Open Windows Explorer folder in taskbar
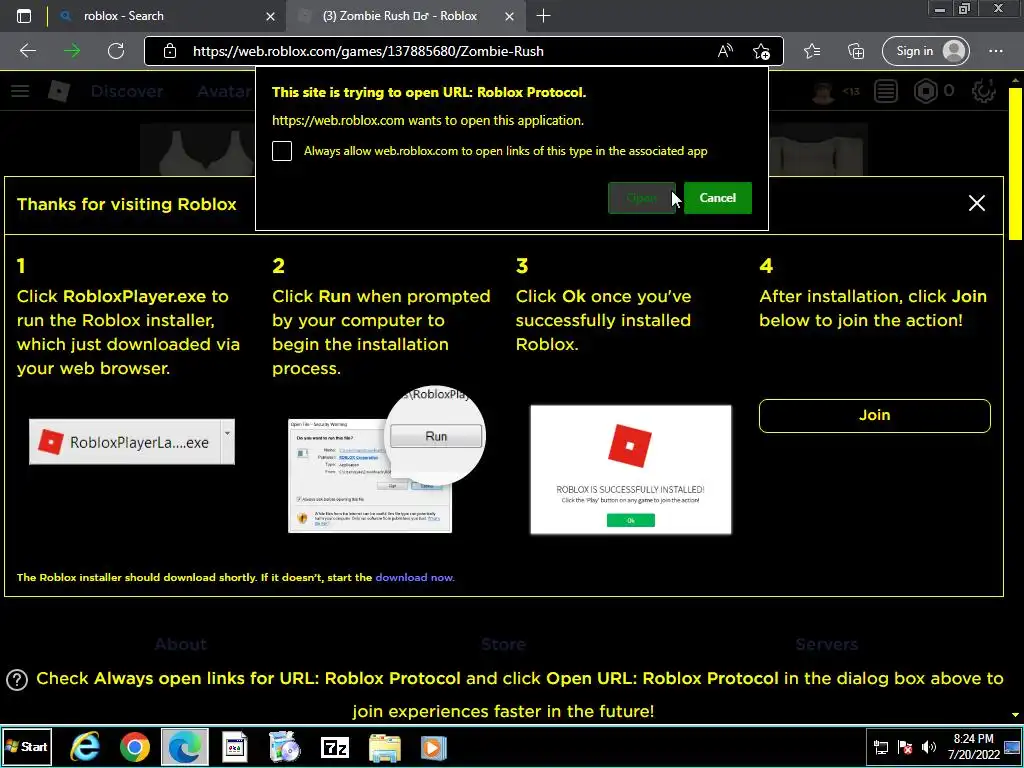The height and width of the screenshot is (768, 1024). (x=385, y=747)
